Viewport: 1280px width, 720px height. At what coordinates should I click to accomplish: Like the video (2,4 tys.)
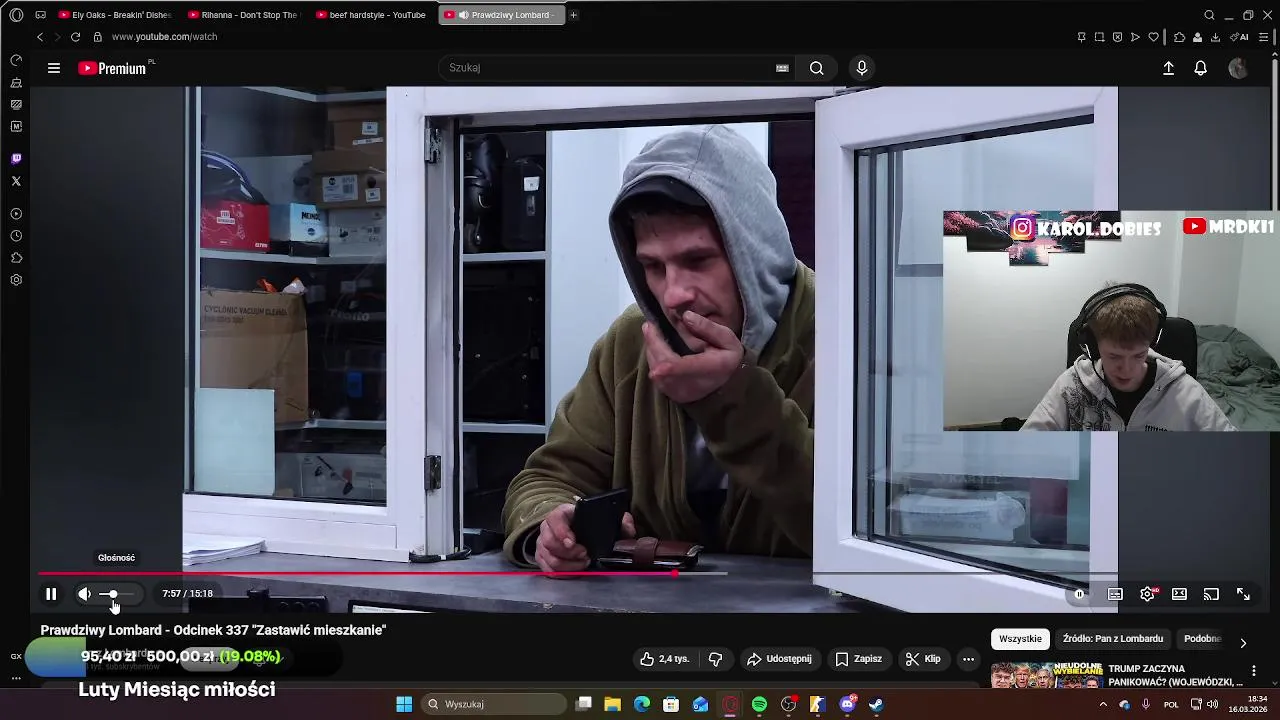point(665,659)
